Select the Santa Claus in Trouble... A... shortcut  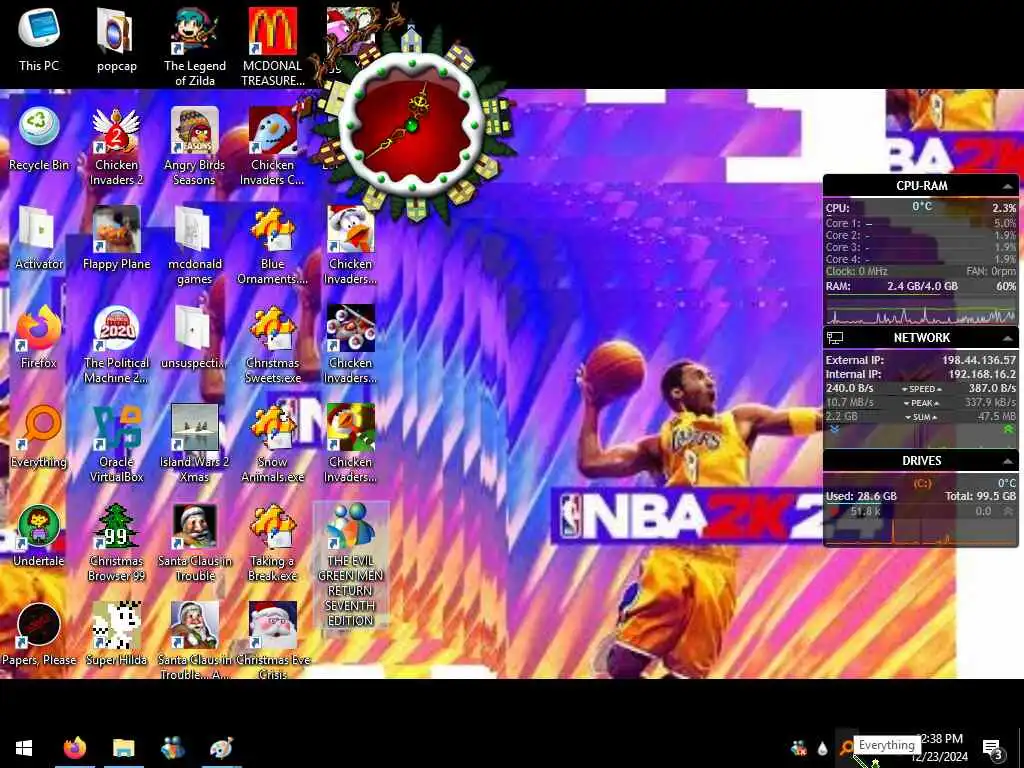pyautogui.click(x=195, y=640)
